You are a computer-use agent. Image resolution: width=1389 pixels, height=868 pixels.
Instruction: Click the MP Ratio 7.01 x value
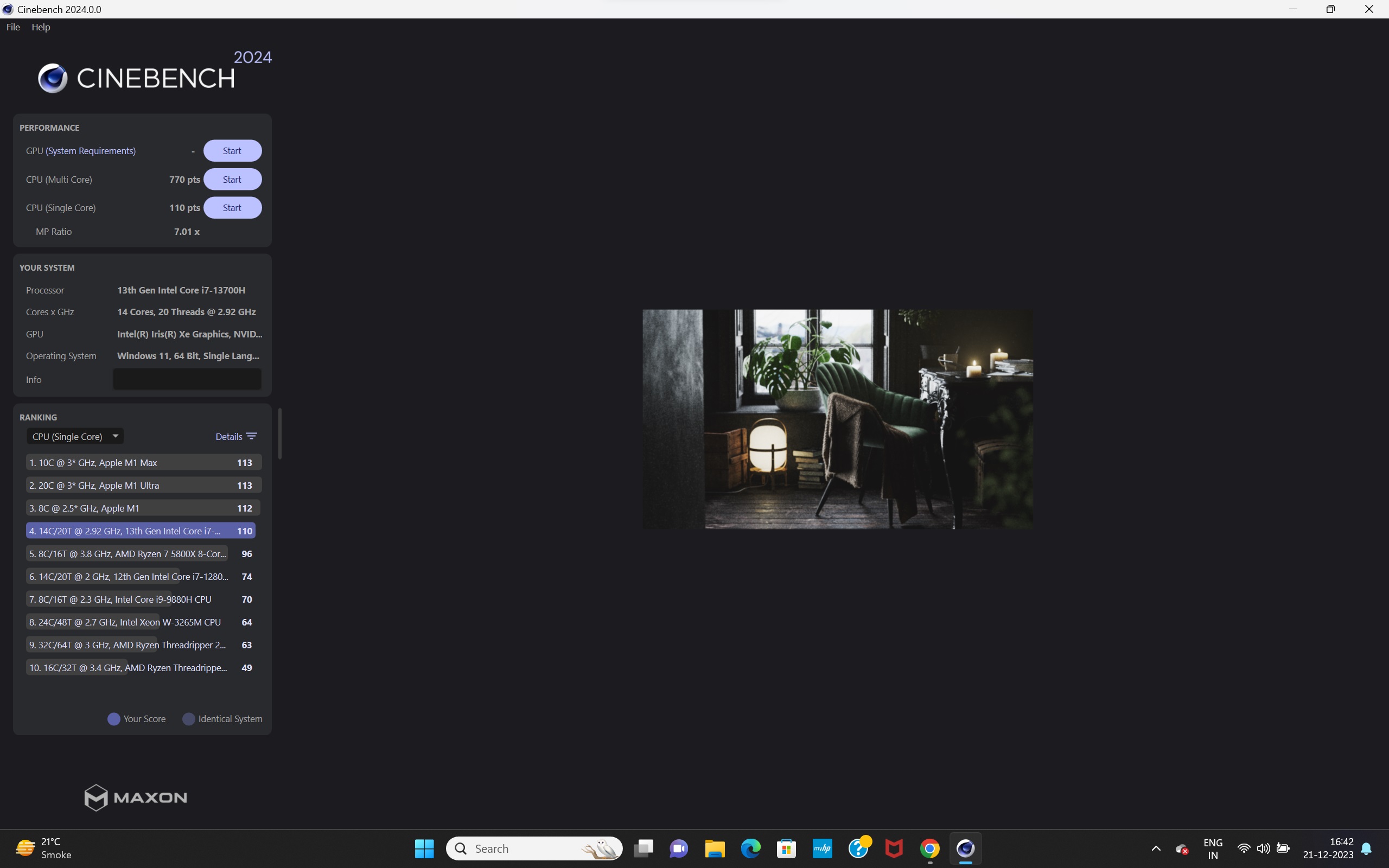click(187, 232)
